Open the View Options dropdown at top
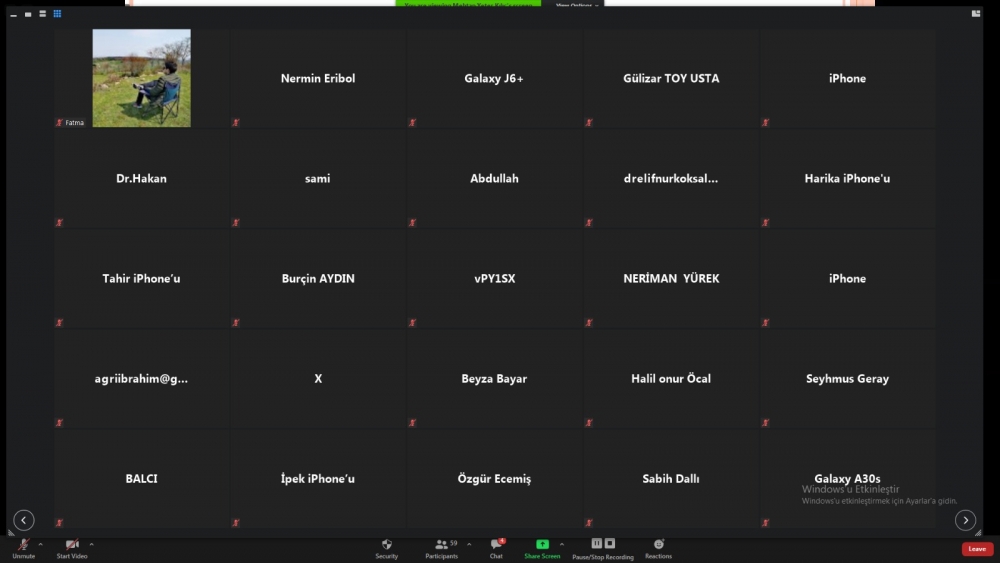 coord(577,4)
